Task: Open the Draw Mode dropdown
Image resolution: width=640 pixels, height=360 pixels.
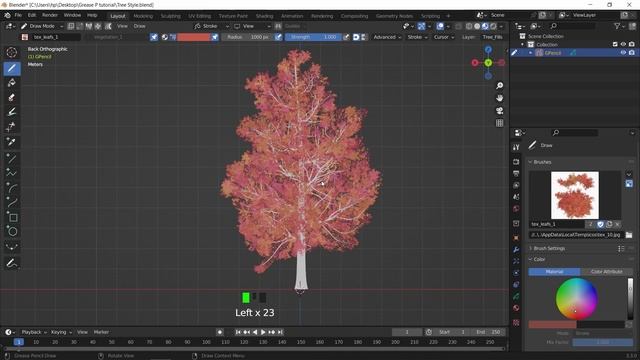Action: [x=41, y=26]
